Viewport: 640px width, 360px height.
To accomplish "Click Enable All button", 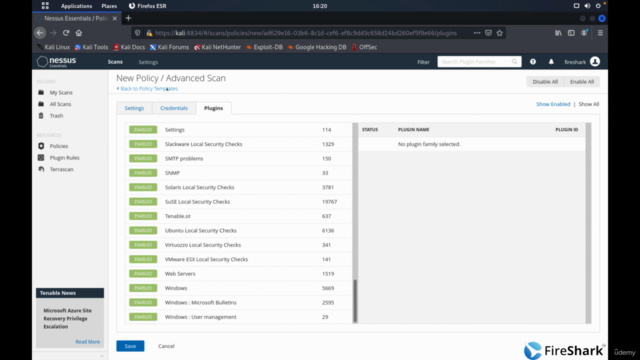I will pos(582,82).
